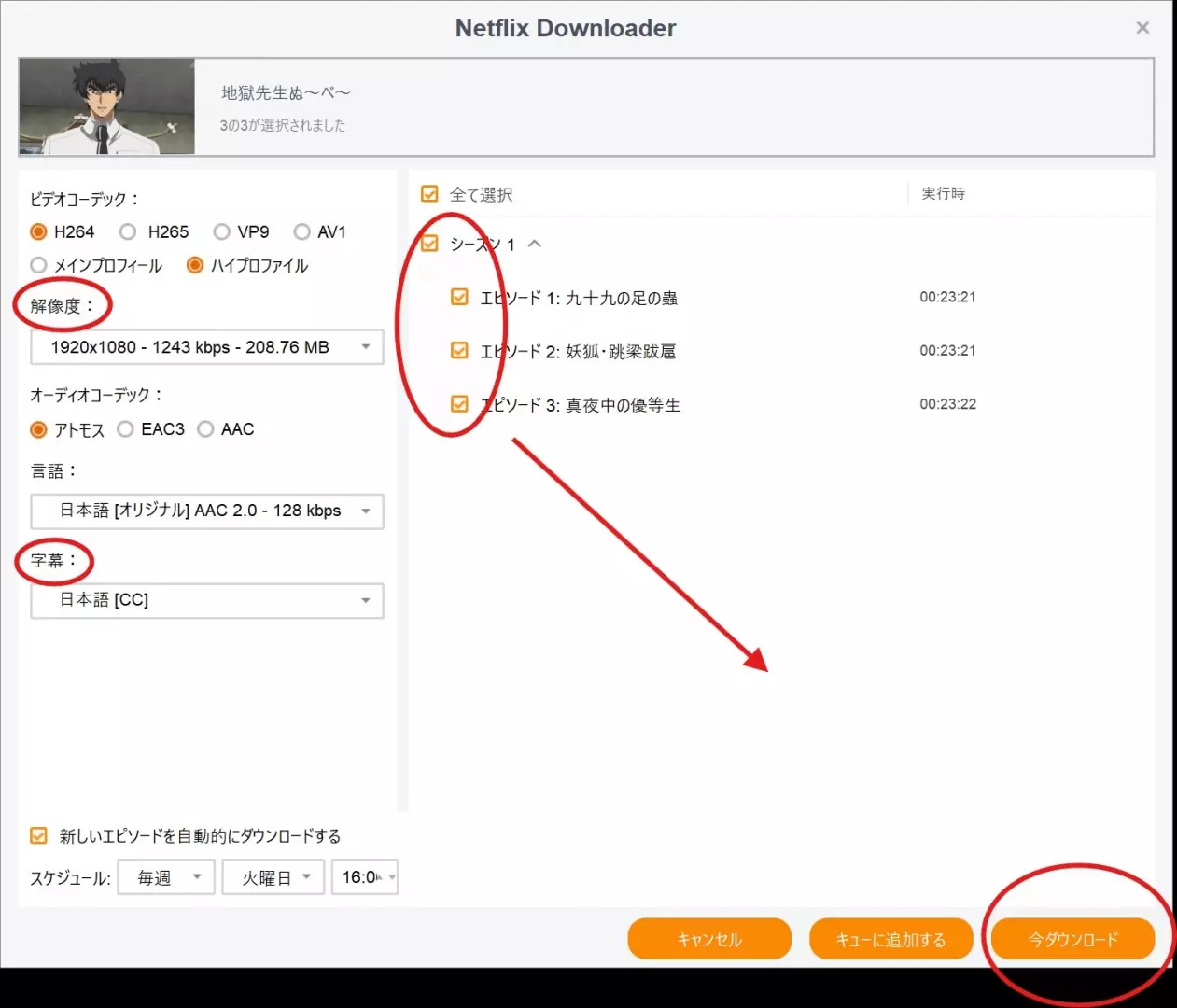Click the 00:23:22 duration of episode 3
The height and width of the screenshot is (1008, 1177).
947,404
